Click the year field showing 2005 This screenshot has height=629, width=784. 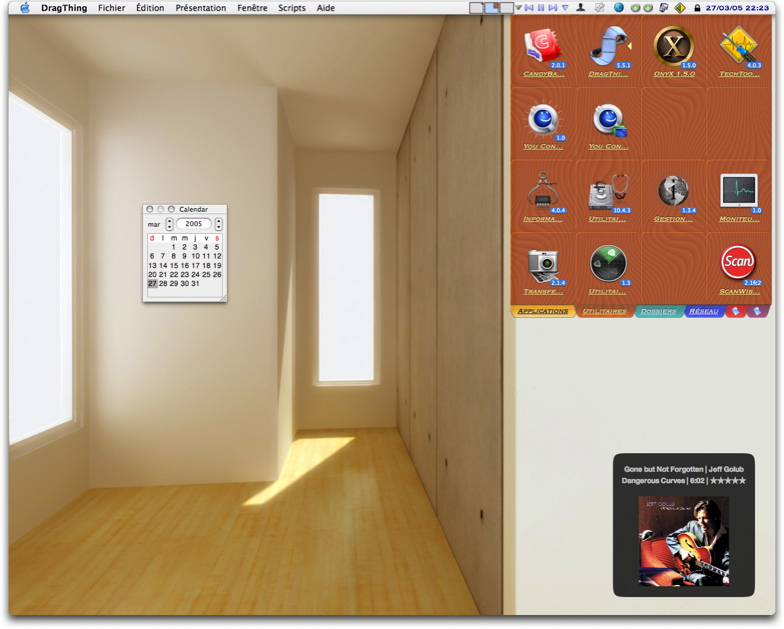[x=194, y=225]
